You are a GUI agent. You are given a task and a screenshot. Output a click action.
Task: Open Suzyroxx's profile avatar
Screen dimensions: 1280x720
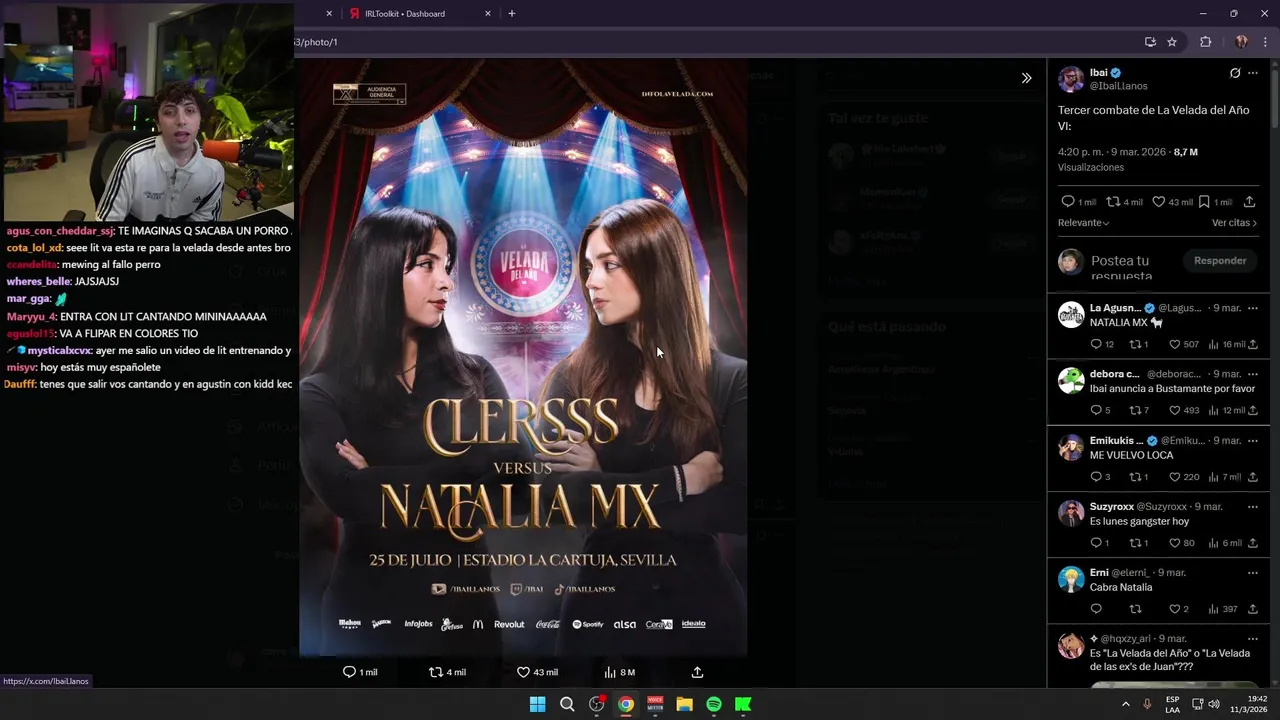coord(1071,513)
